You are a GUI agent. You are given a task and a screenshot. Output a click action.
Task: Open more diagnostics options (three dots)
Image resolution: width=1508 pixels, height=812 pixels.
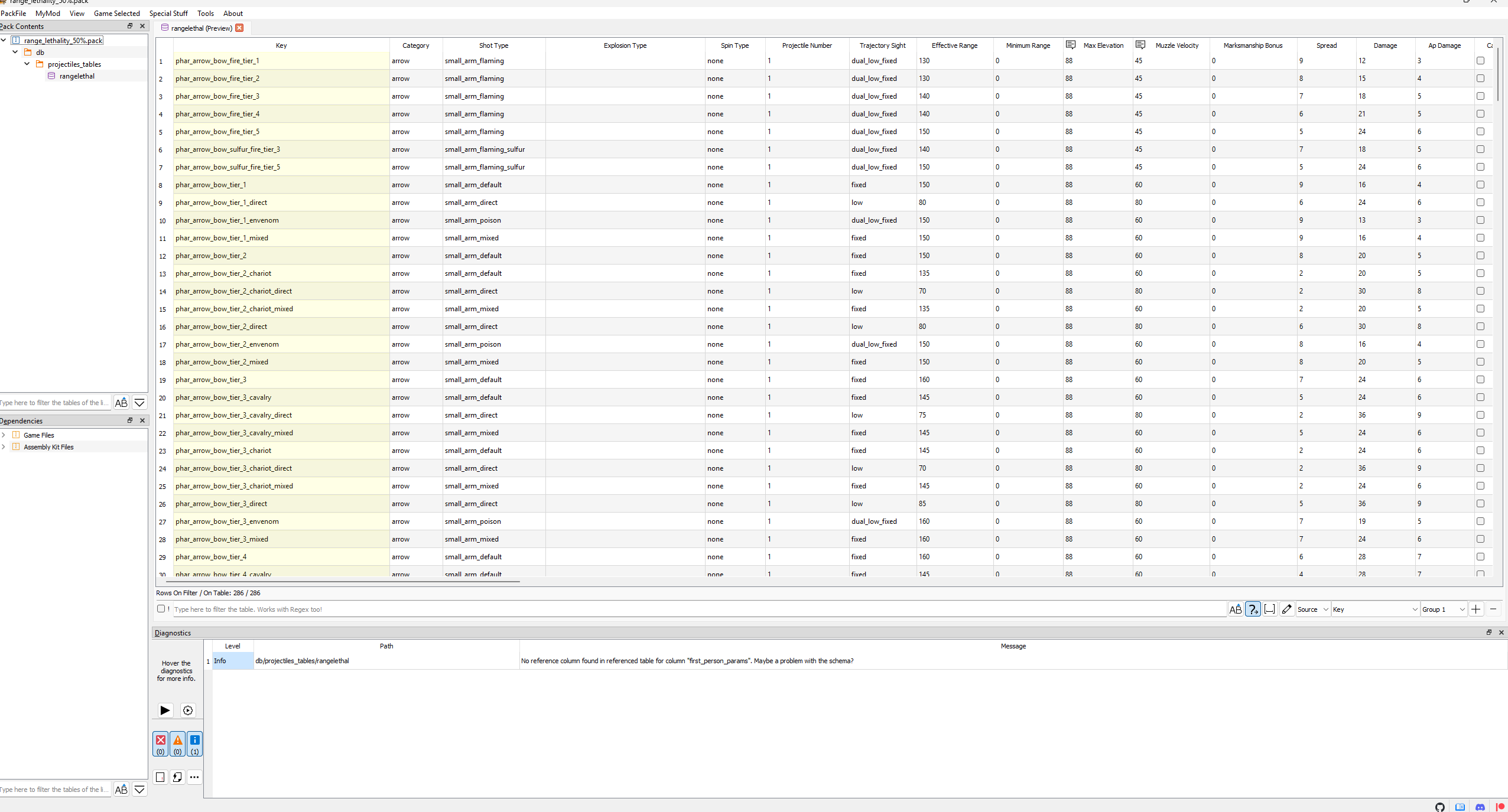194,777
